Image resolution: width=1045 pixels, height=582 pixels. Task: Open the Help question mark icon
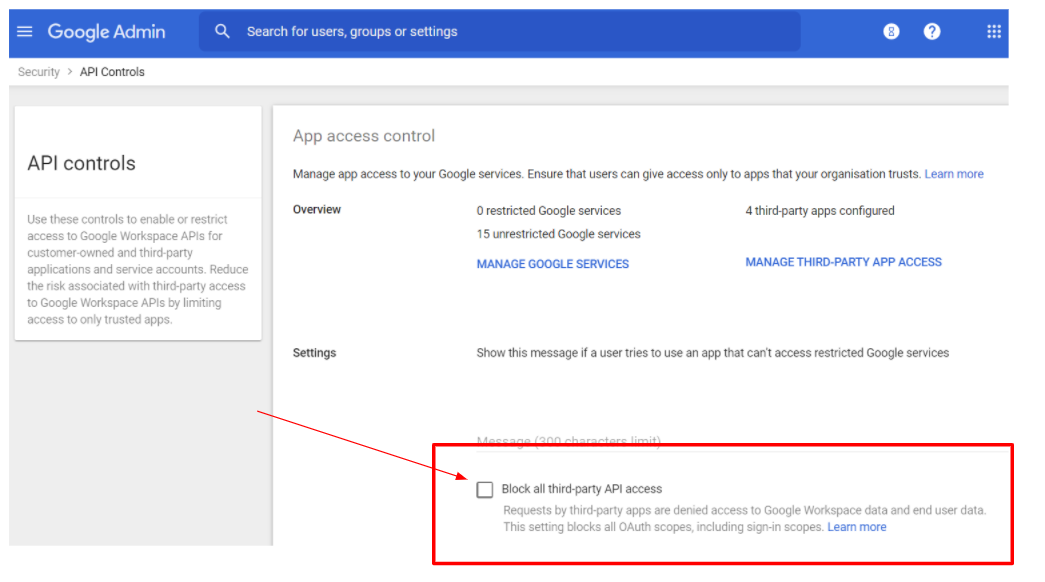[x=932, y=31]
